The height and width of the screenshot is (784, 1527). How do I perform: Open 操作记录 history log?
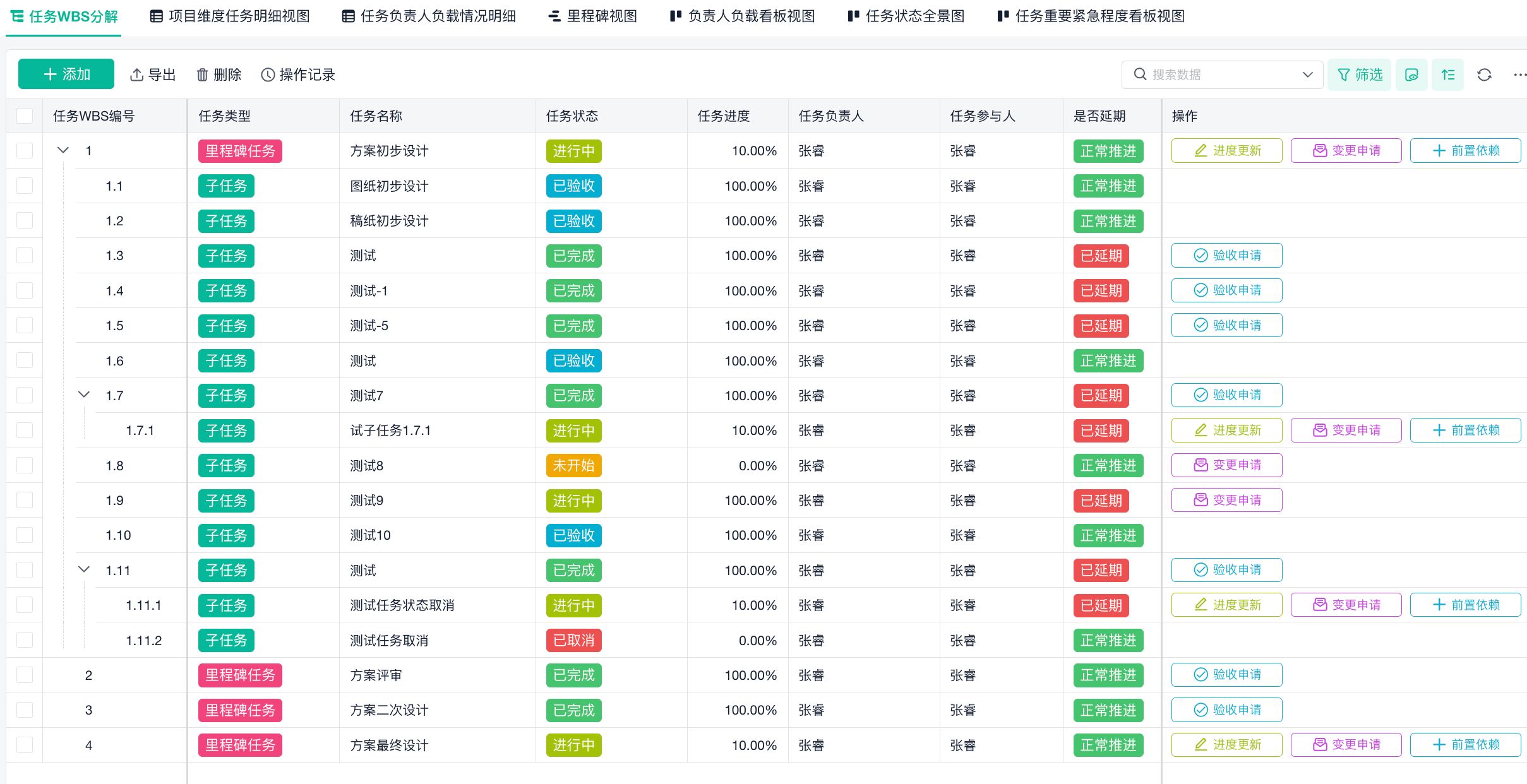pyautogui.click(x=298, y=74)
